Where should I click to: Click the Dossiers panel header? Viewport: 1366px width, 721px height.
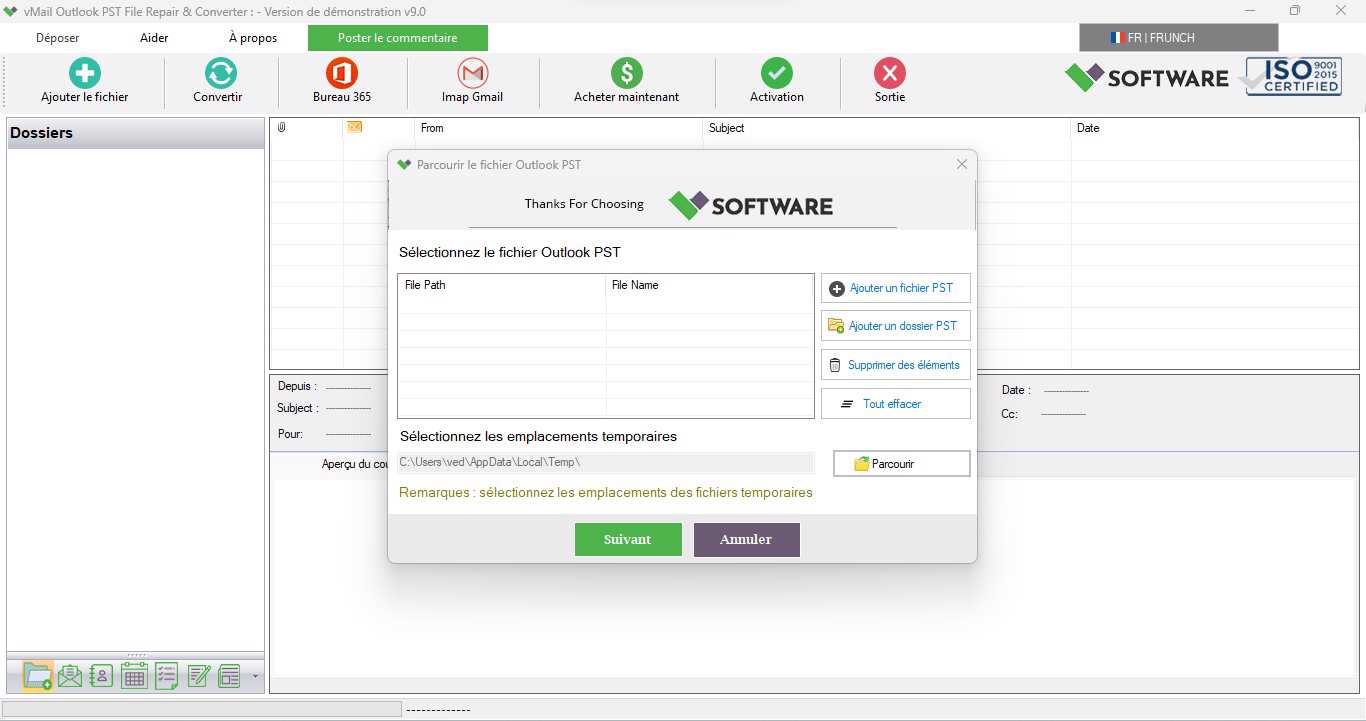pyautogui.click(x=136, y=133)
